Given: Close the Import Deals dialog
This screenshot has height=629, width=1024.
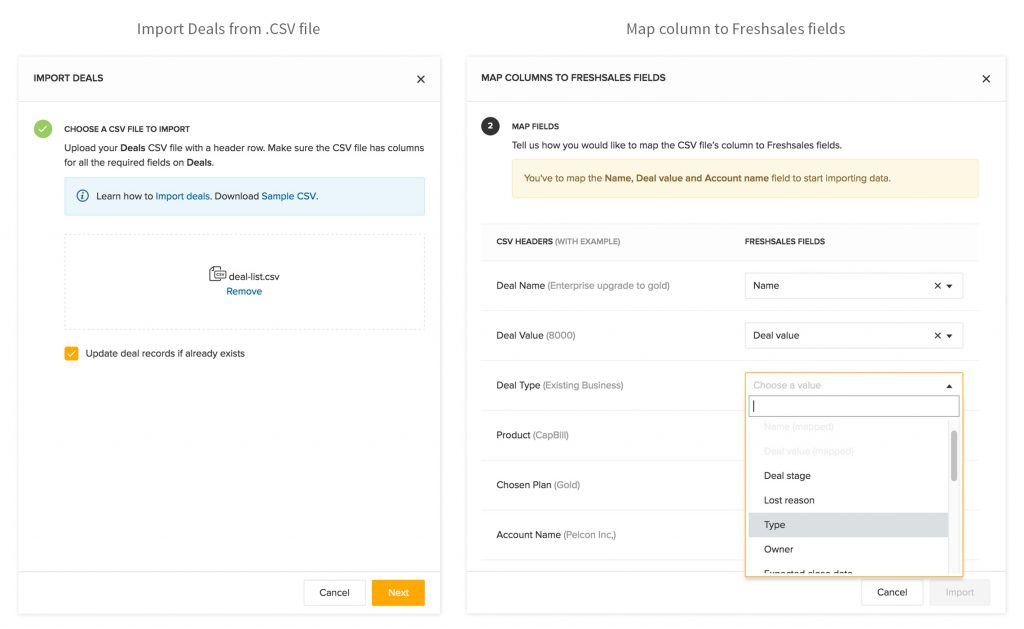Looking at the screenshot, I should (x=421, y=79).
